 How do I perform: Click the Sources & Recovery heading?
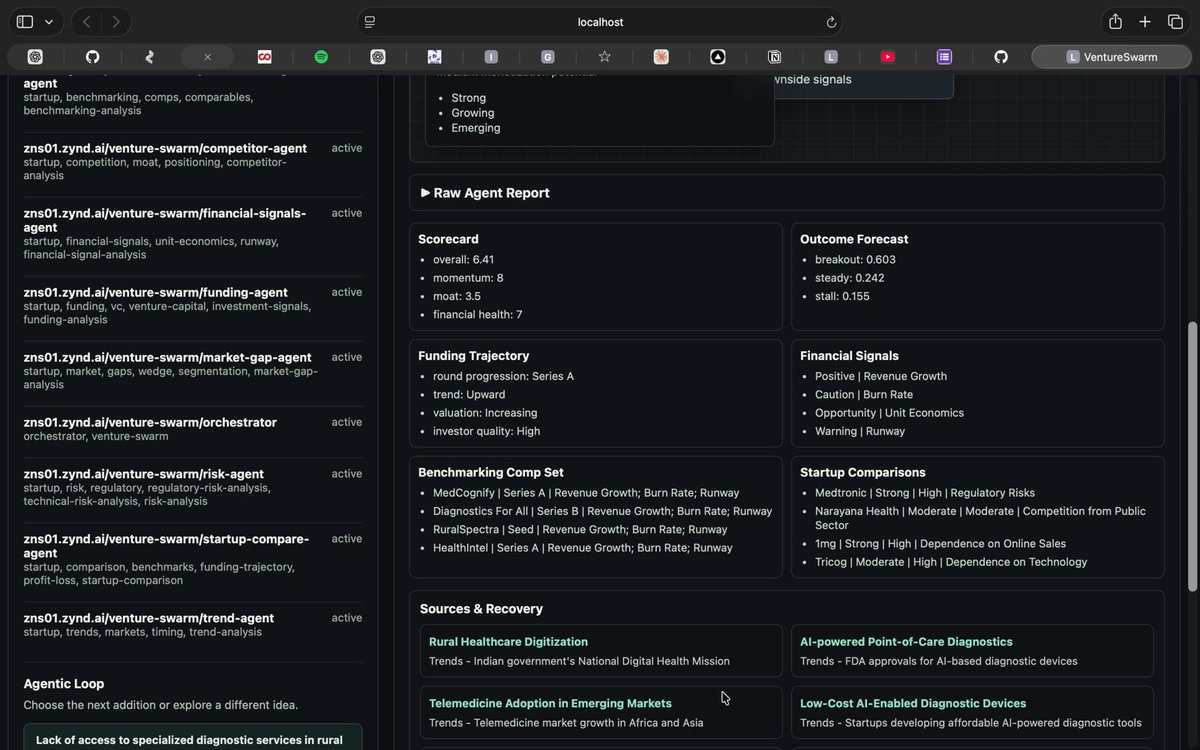pos(481,609)
